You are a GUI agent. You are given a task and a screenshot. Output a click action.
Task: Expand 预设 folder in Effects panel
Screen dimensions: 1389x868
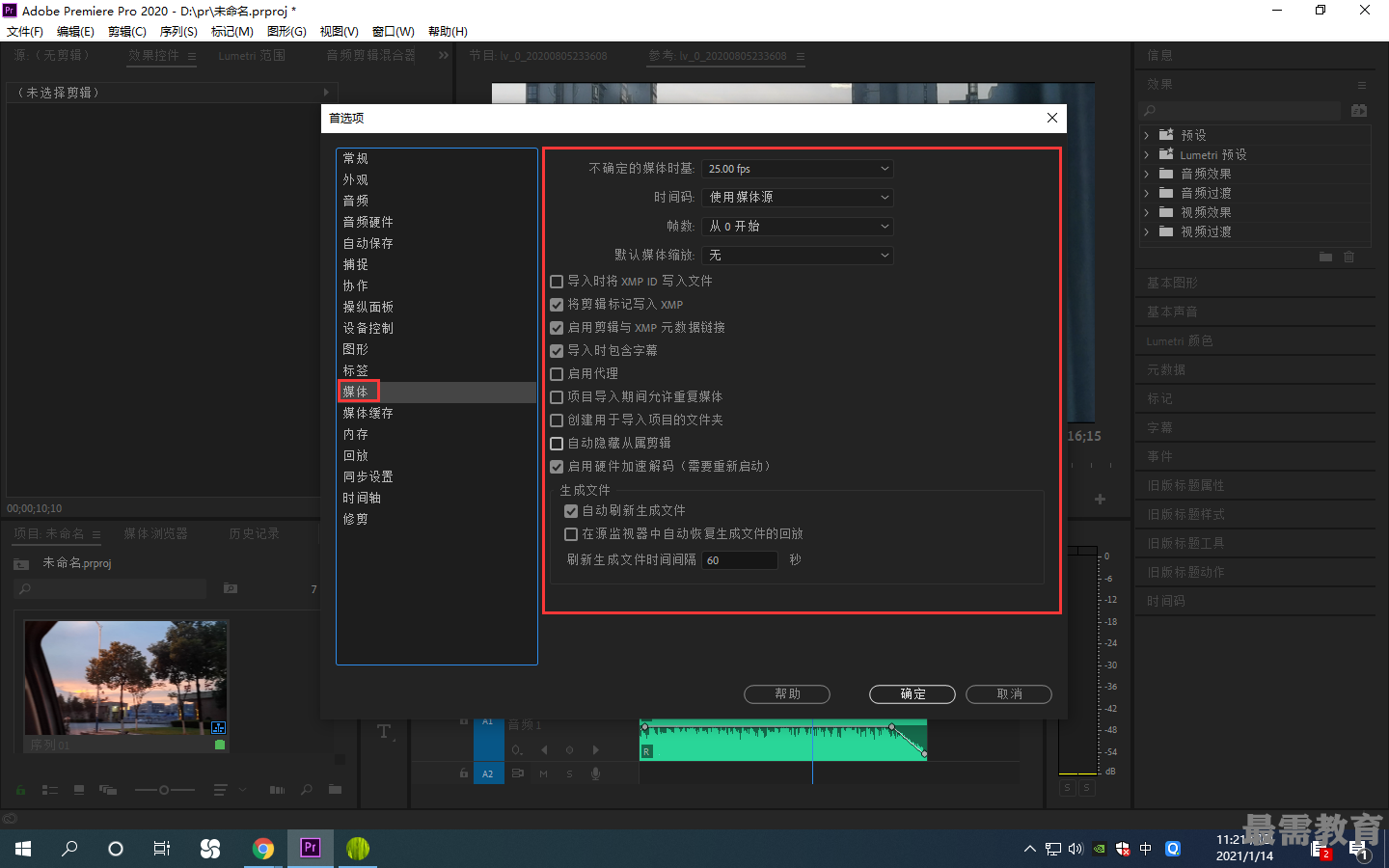tap(1147, 135)
